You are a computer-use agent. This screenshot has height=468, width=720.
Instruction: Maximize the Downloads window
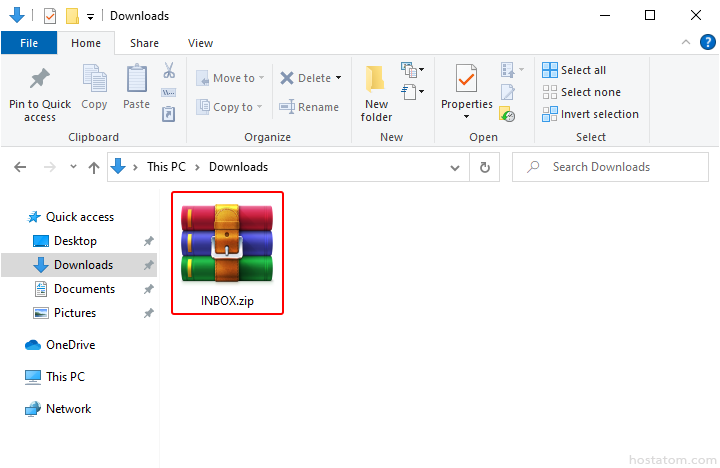pos(650,16)
